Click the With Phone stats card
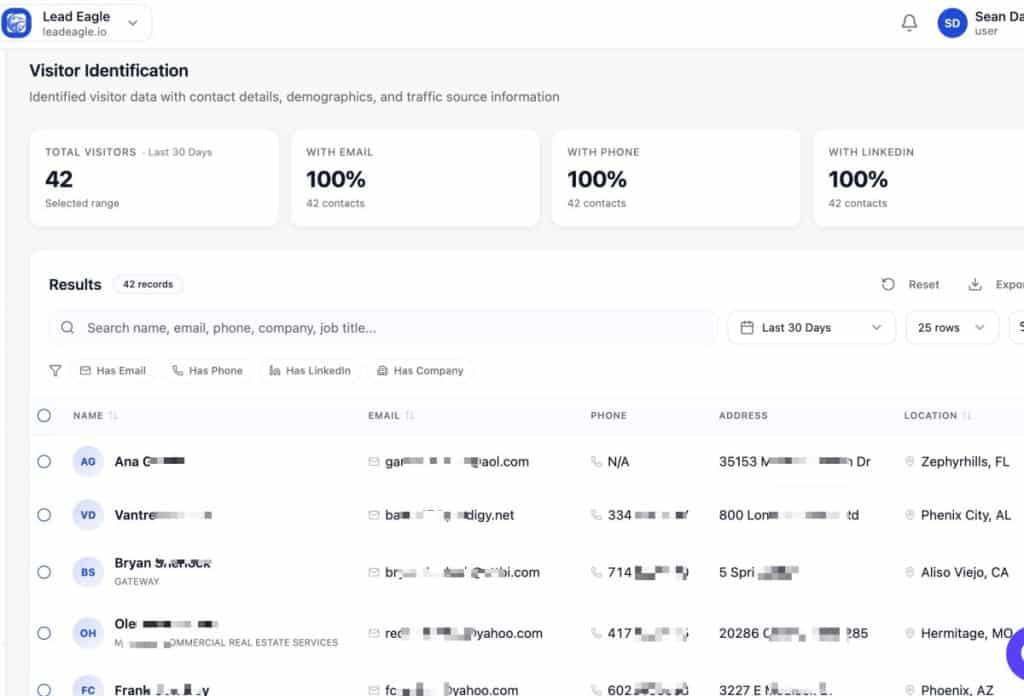This screenshot has width=1024, height=696. (x=677, y=178)
